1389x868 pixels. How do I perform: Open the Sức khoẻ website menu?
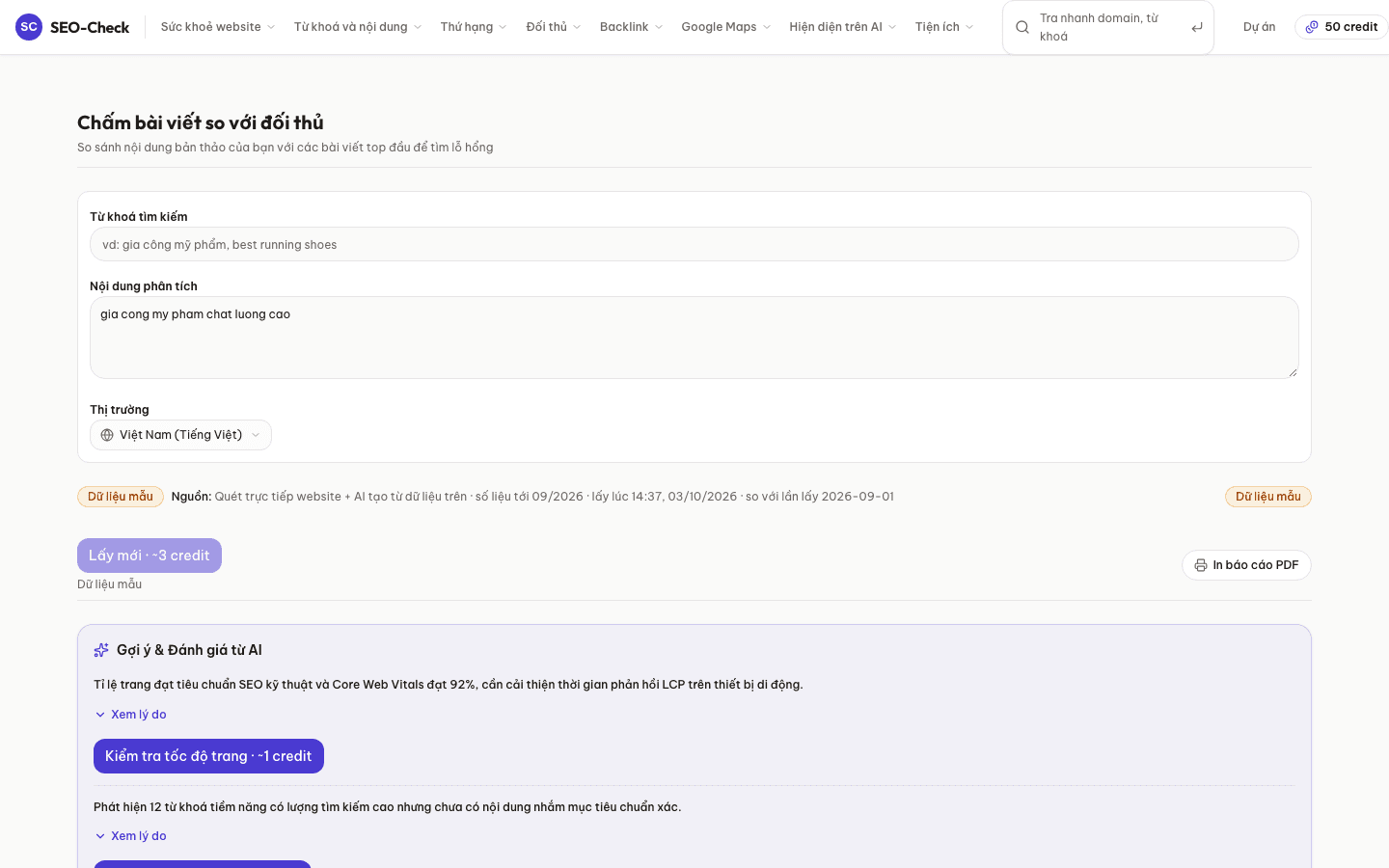pyautogui.click(x=218, y=27)
